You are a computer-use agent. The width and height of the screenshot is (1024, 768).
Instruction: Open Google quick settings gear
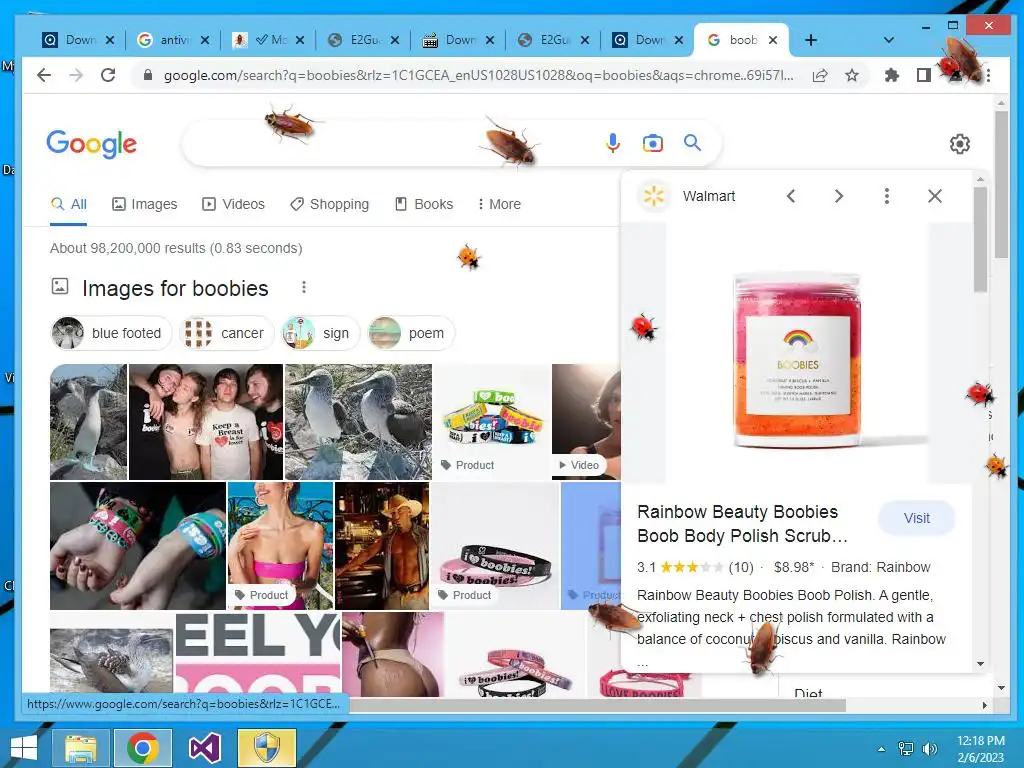(959, 144)
